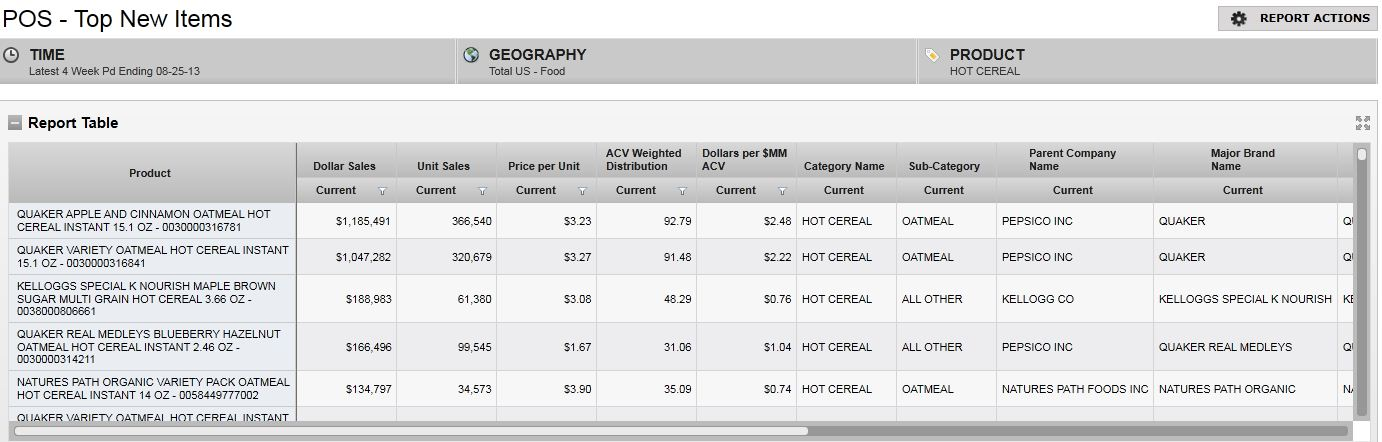Click the Product column header
The height and width of the screenshot is (442, 1382).
pyautogui.click(x=150, y=173)
